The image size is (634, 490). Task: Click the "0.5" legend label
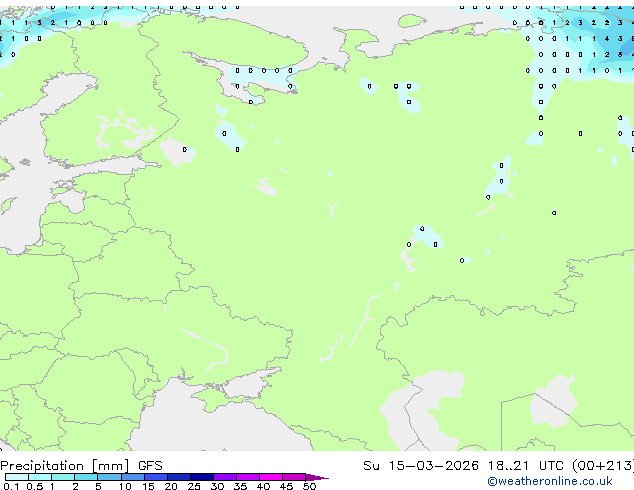click(35, 486)
